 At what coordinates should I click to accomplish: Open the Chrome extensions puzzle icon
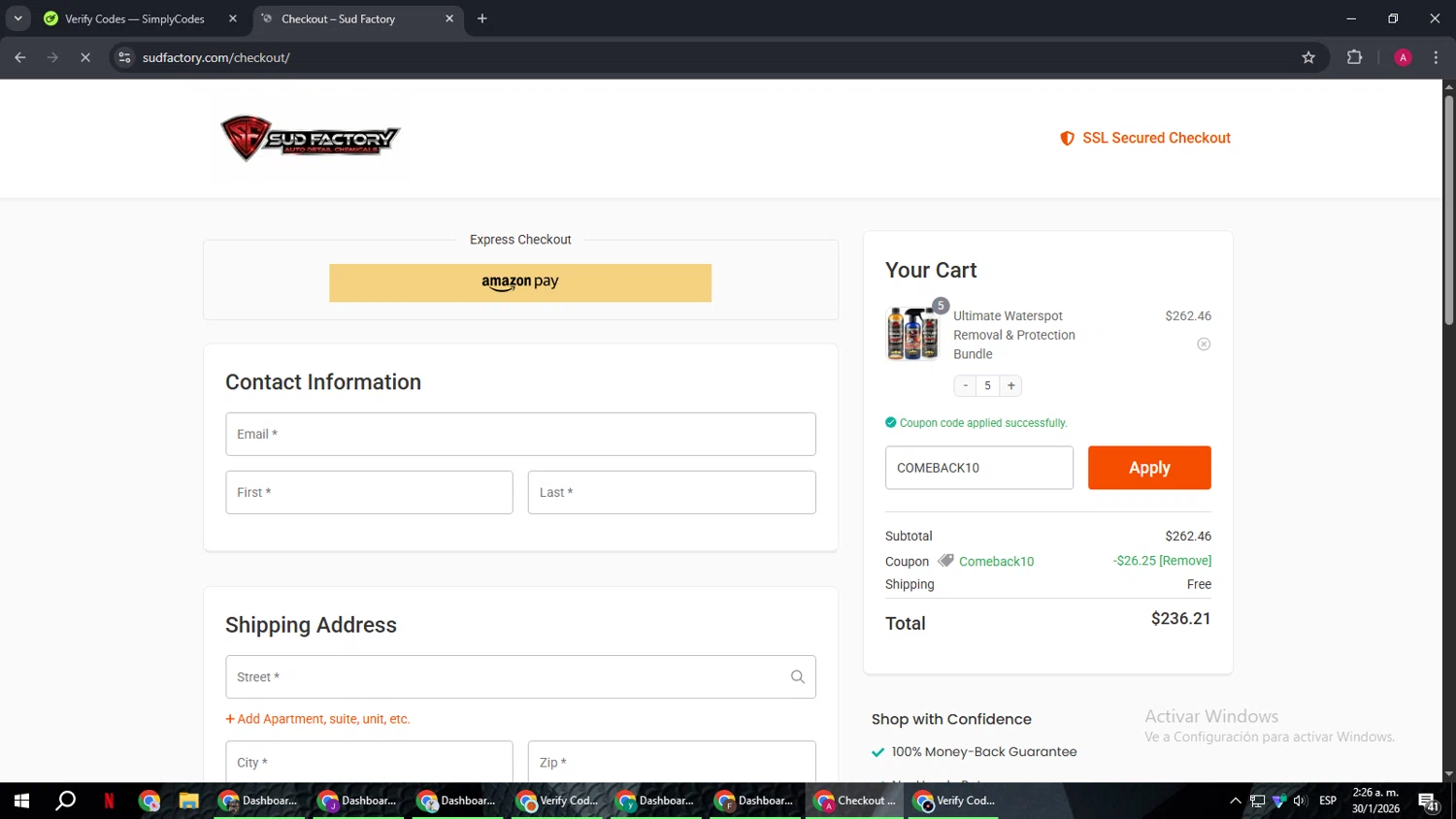pyautogui.click(x=1355, y=57)
